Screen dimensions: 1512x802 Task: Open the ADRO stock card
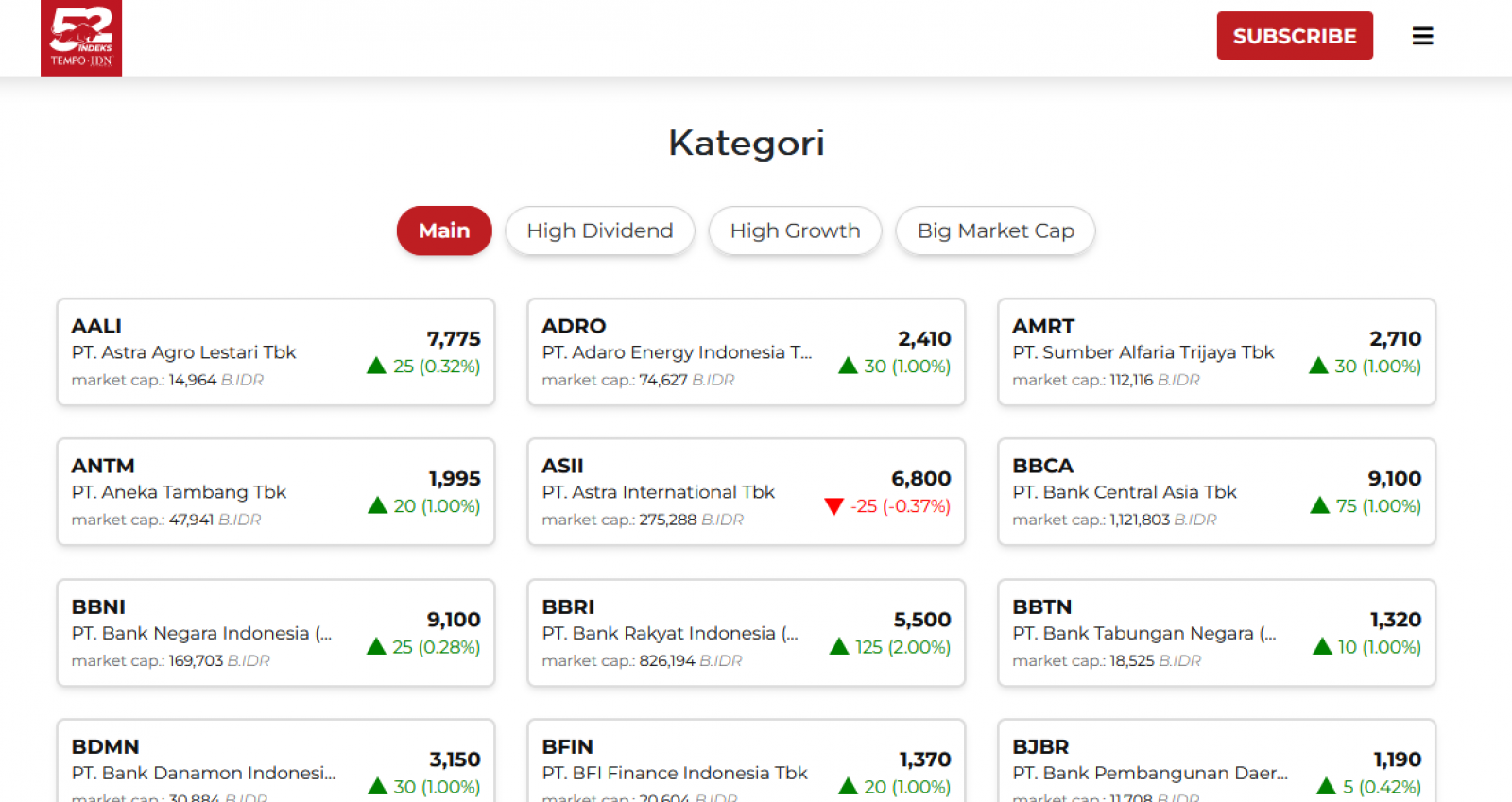(747, 352)
